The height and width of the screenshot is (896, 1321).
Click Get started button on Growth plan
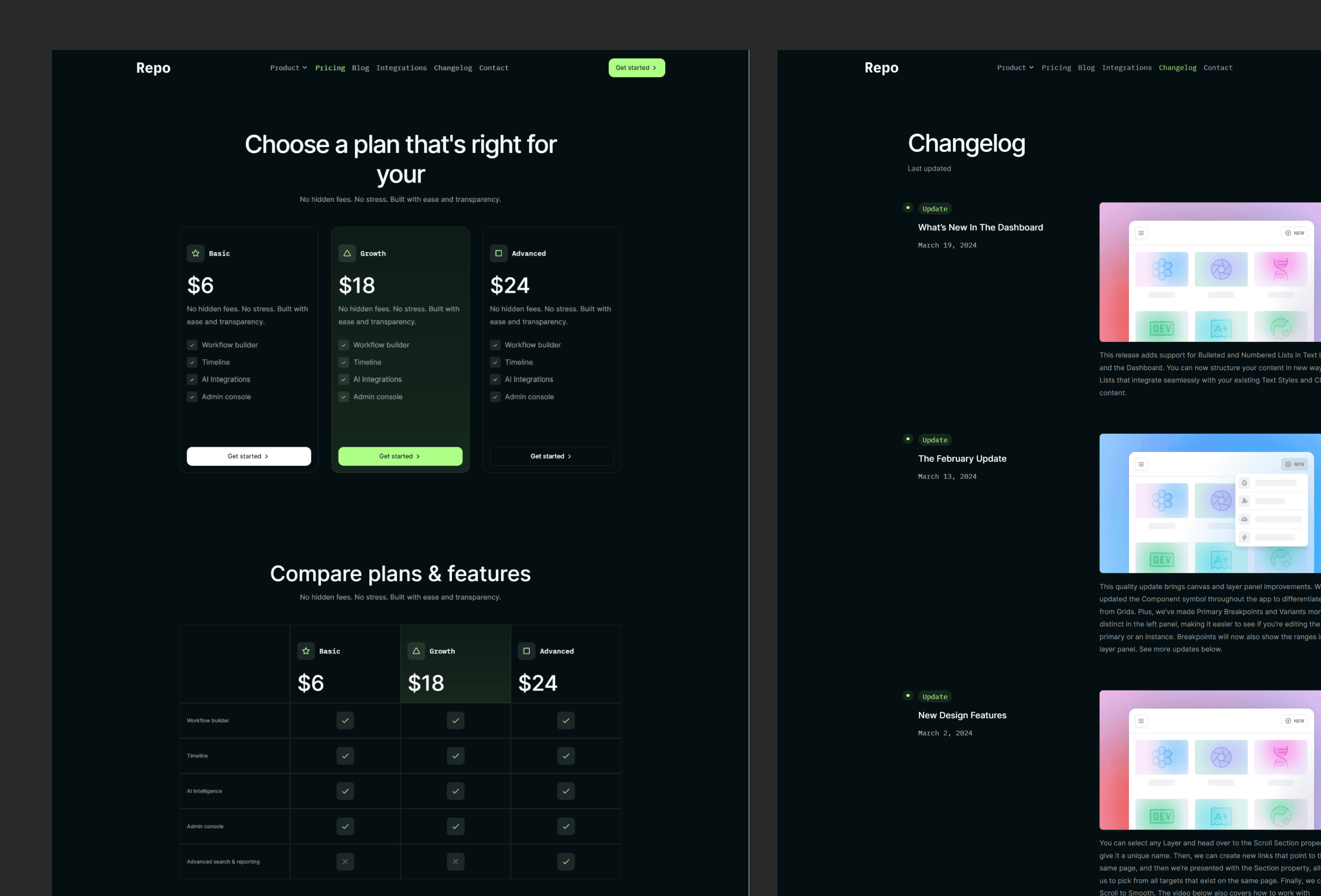(400, 456)
